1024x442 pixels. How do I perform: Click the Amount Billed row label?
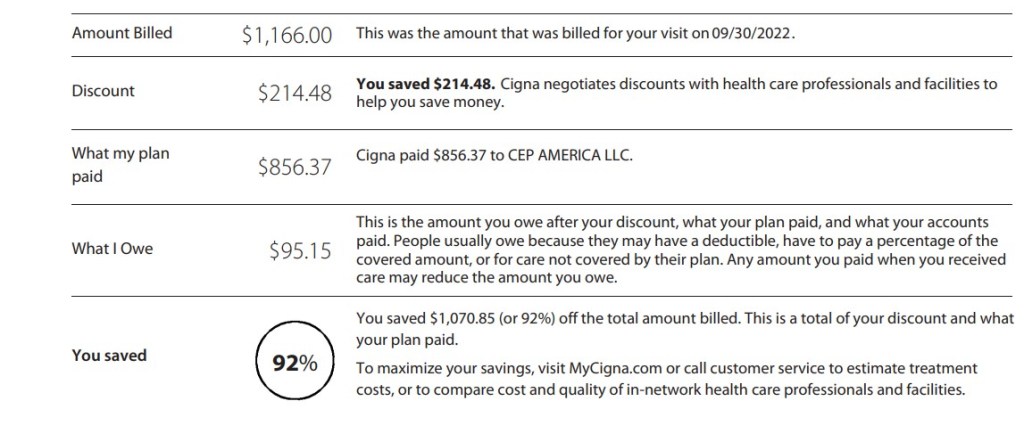pyautogui.click(x=122, y=33)
